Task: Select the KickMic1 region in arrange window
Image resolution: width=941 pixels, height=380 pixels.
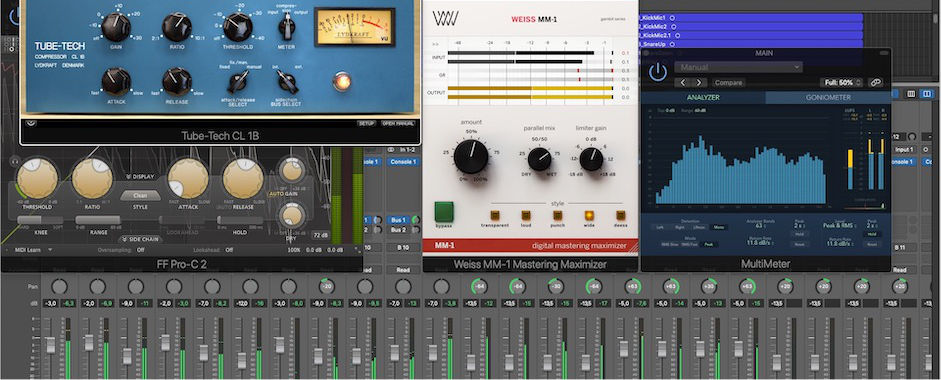Action: click(x=750, y=18)
